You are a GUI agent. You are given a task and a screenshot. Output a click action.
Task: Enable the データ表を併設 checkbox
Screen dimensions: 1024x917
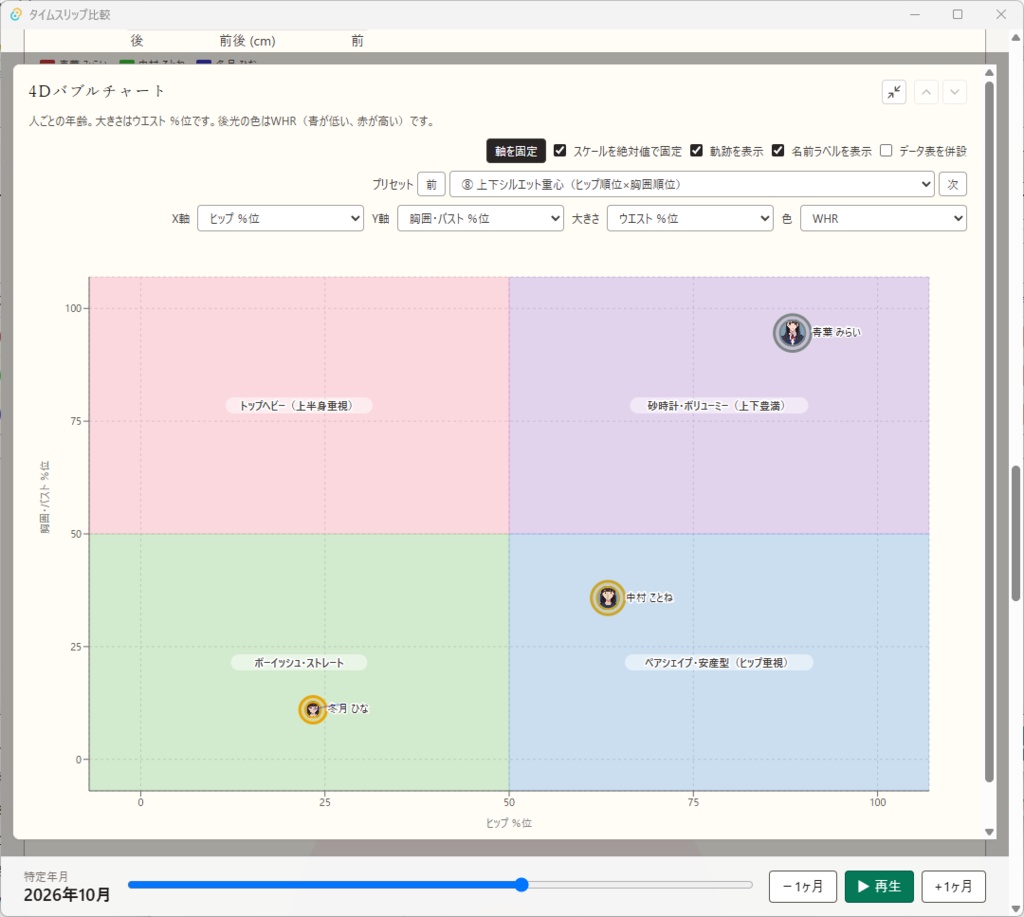click(886, 150)
